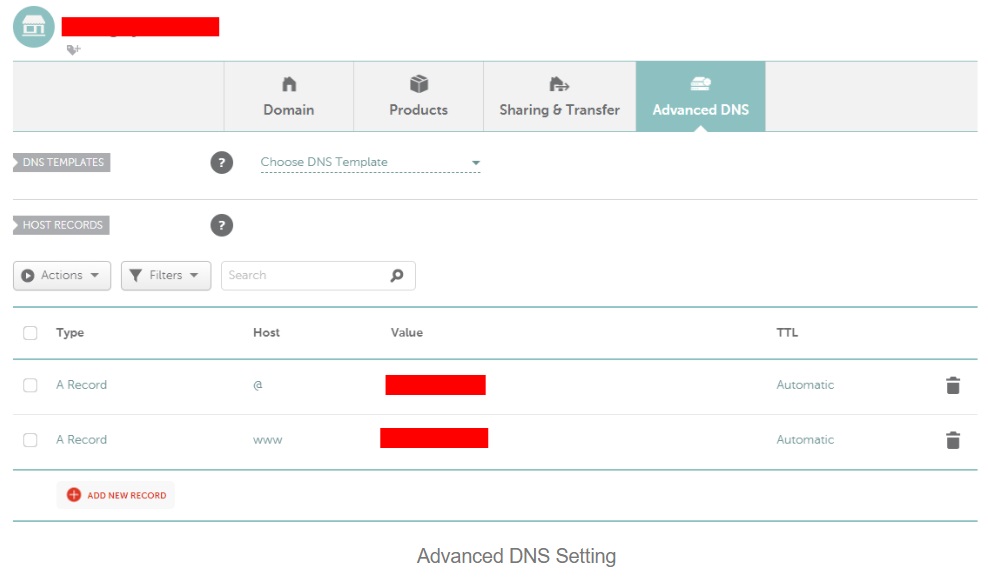Check the @ A Record row checkbox
The height and width of the screenshot is (581, 988).
point(30,385)
